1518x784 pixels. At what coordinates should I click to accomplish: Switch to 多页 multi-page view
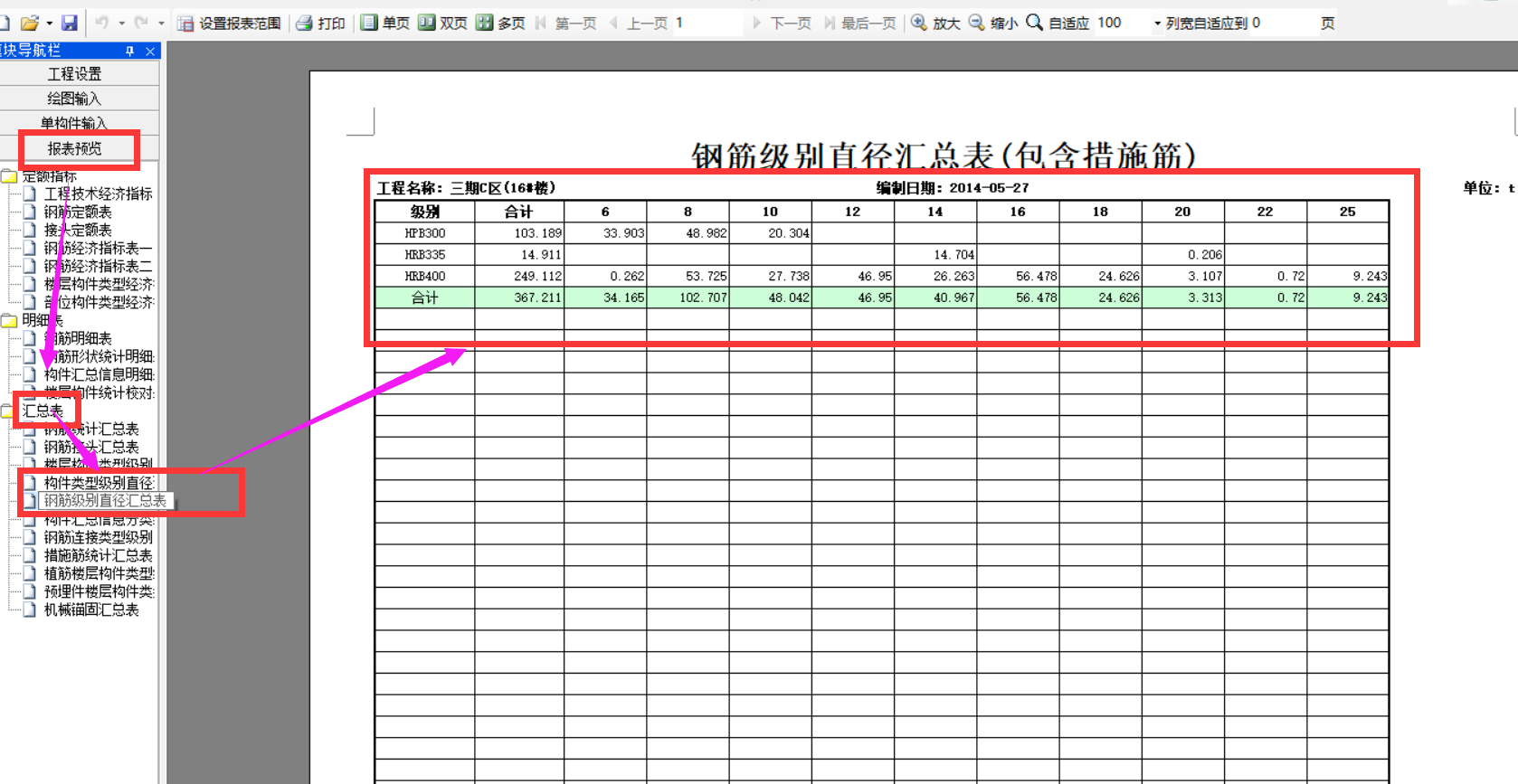(x=501, y=23)
